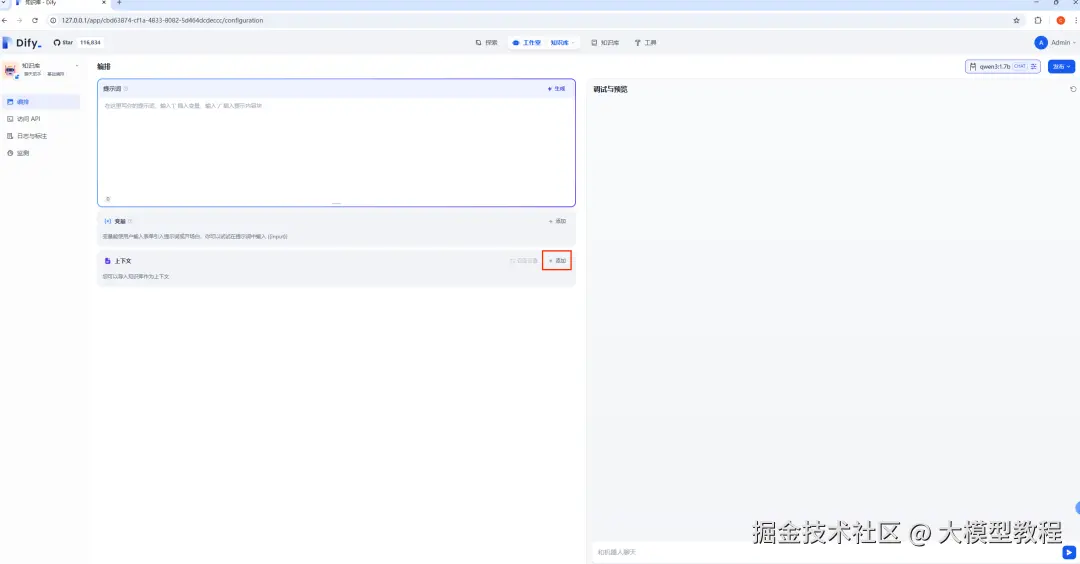Go to the 知识库 nav item in the top bar
Image resolution: width=1080 pixels, height=564 pixels.
[605, 43]
